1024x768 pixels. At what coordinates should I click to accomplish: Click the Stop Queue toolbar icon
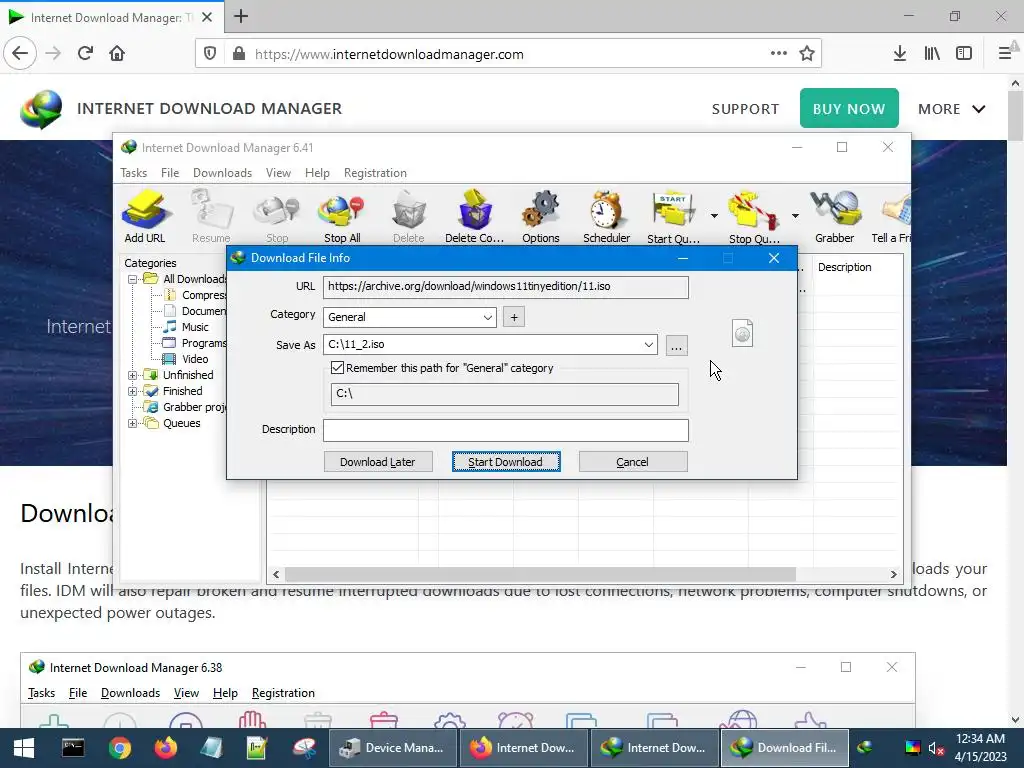(754, 217)
